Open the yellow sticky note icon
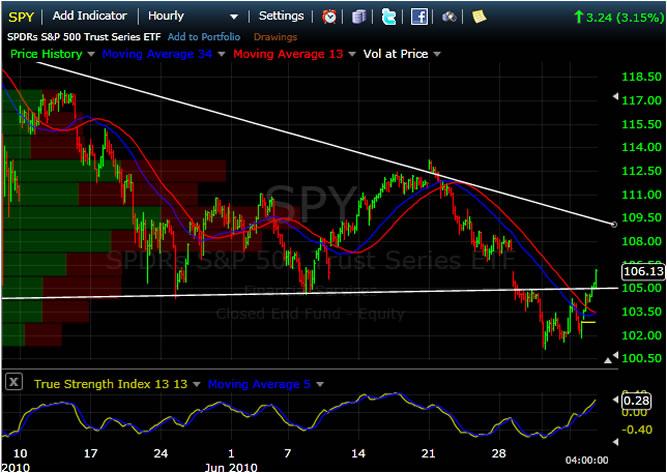The width and height of the screenshot is (667, 473). click(x=479, y=17)
